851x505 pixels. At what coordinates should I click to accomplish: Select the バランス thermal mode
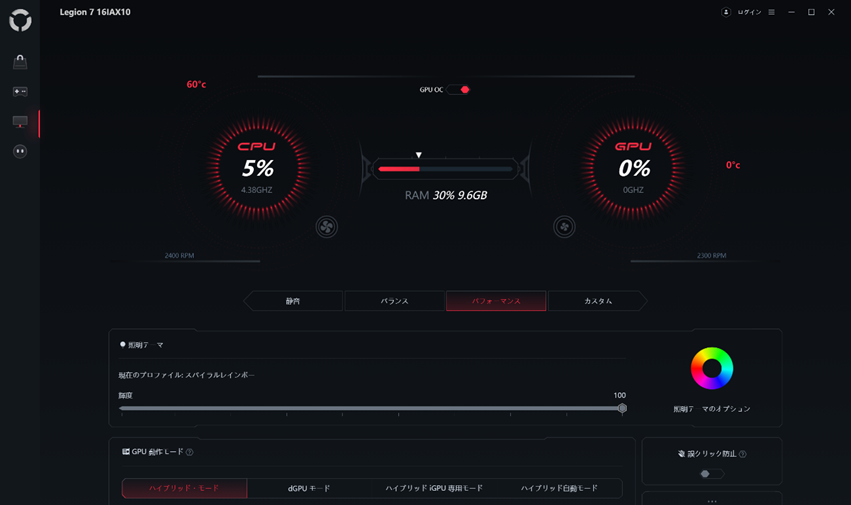click(395, 301)
